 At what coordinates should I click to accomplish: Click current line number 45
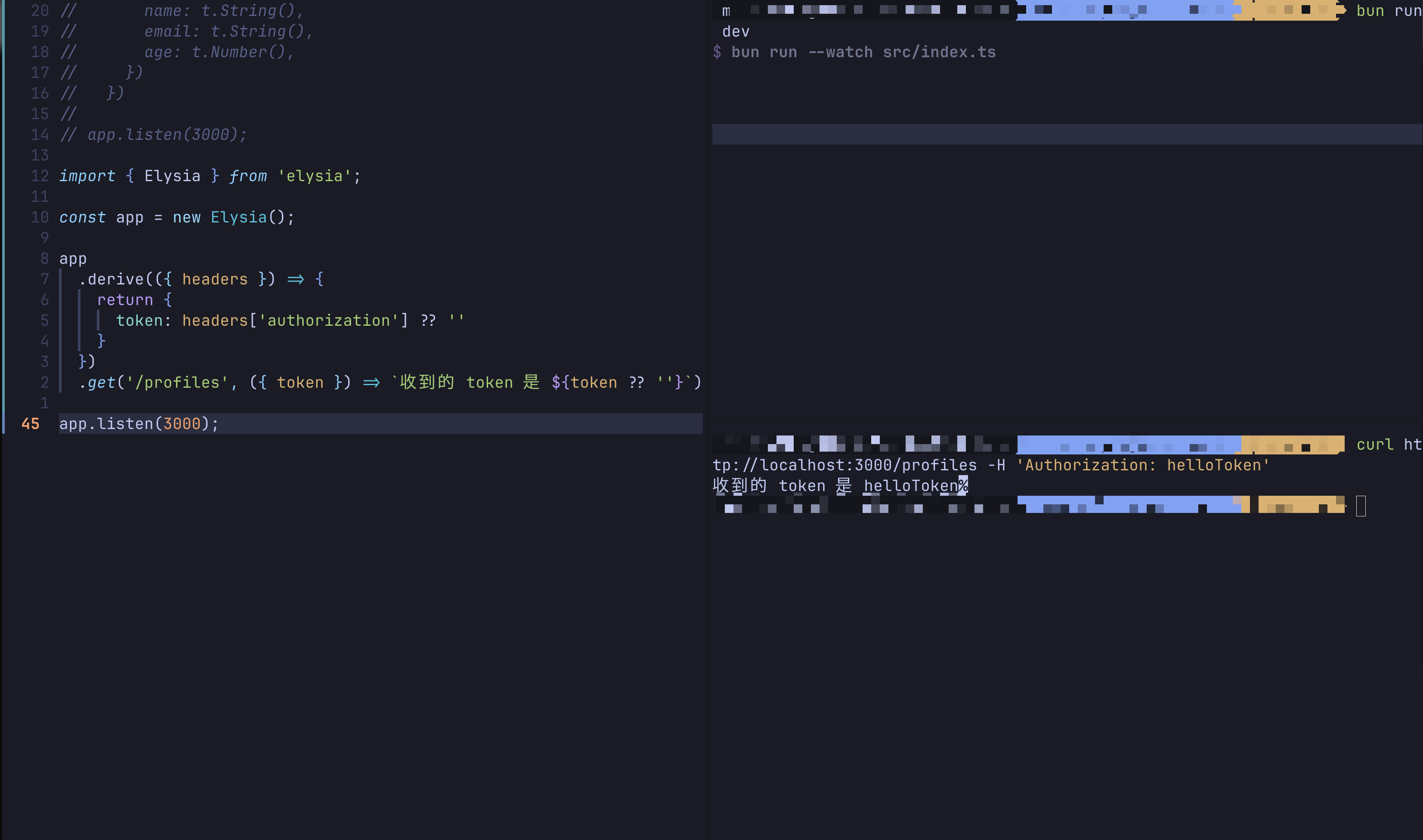31,423
